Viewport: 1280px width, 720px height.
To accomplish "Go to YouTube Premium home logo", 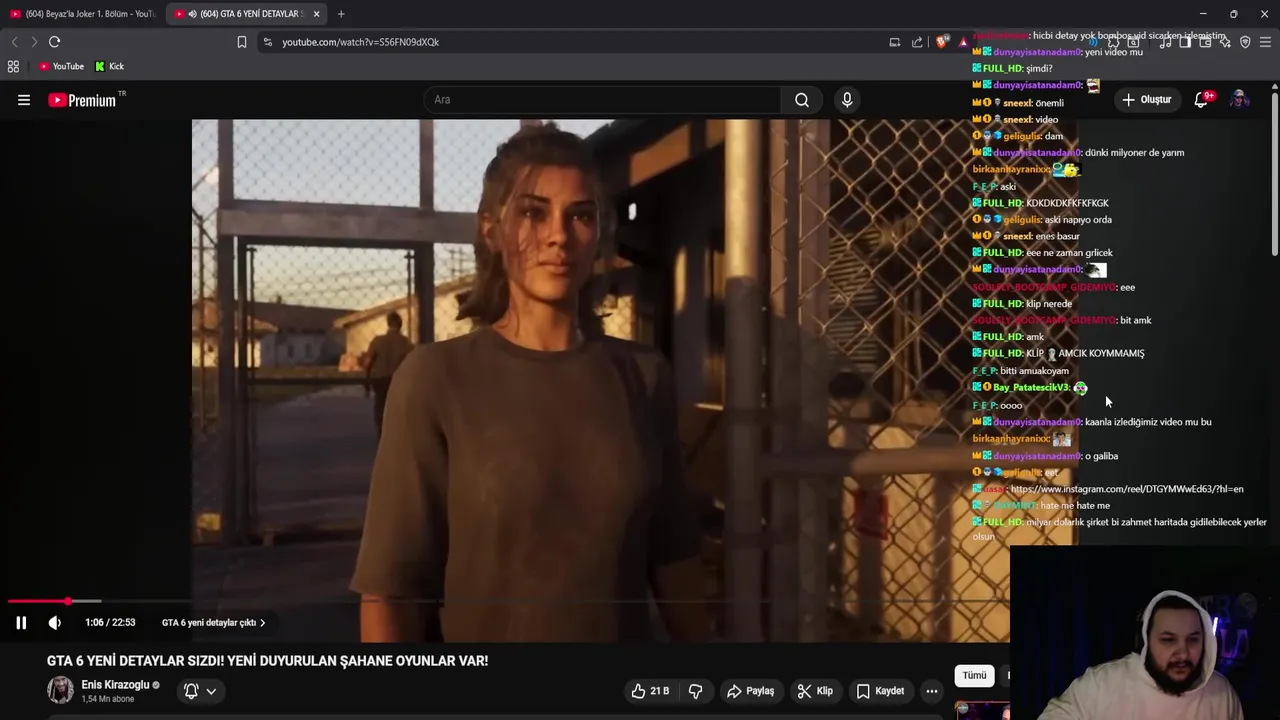I will coord(82,100).
